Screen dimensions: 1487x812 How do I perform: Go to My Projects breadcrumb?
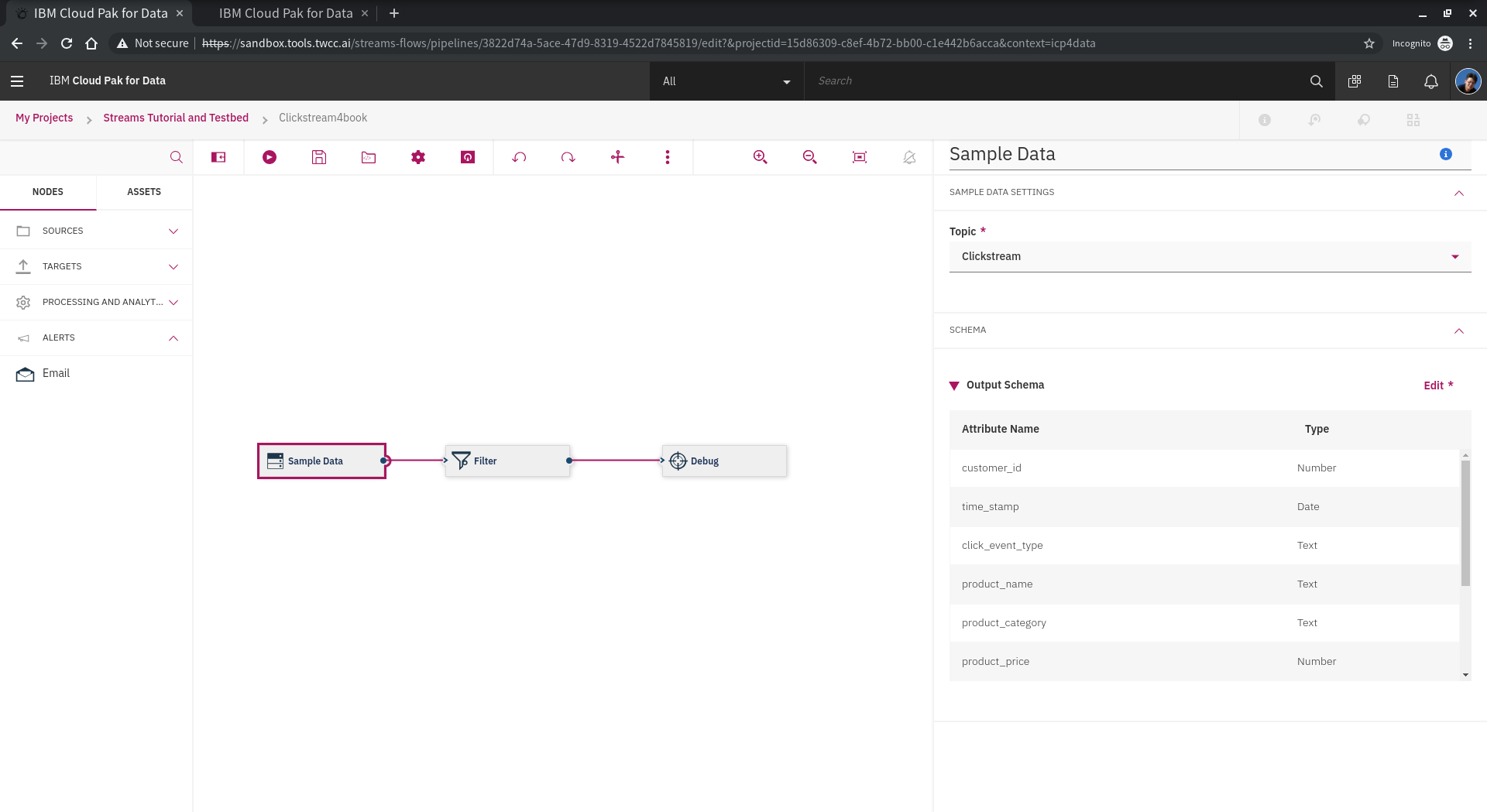tap(44, 118)
